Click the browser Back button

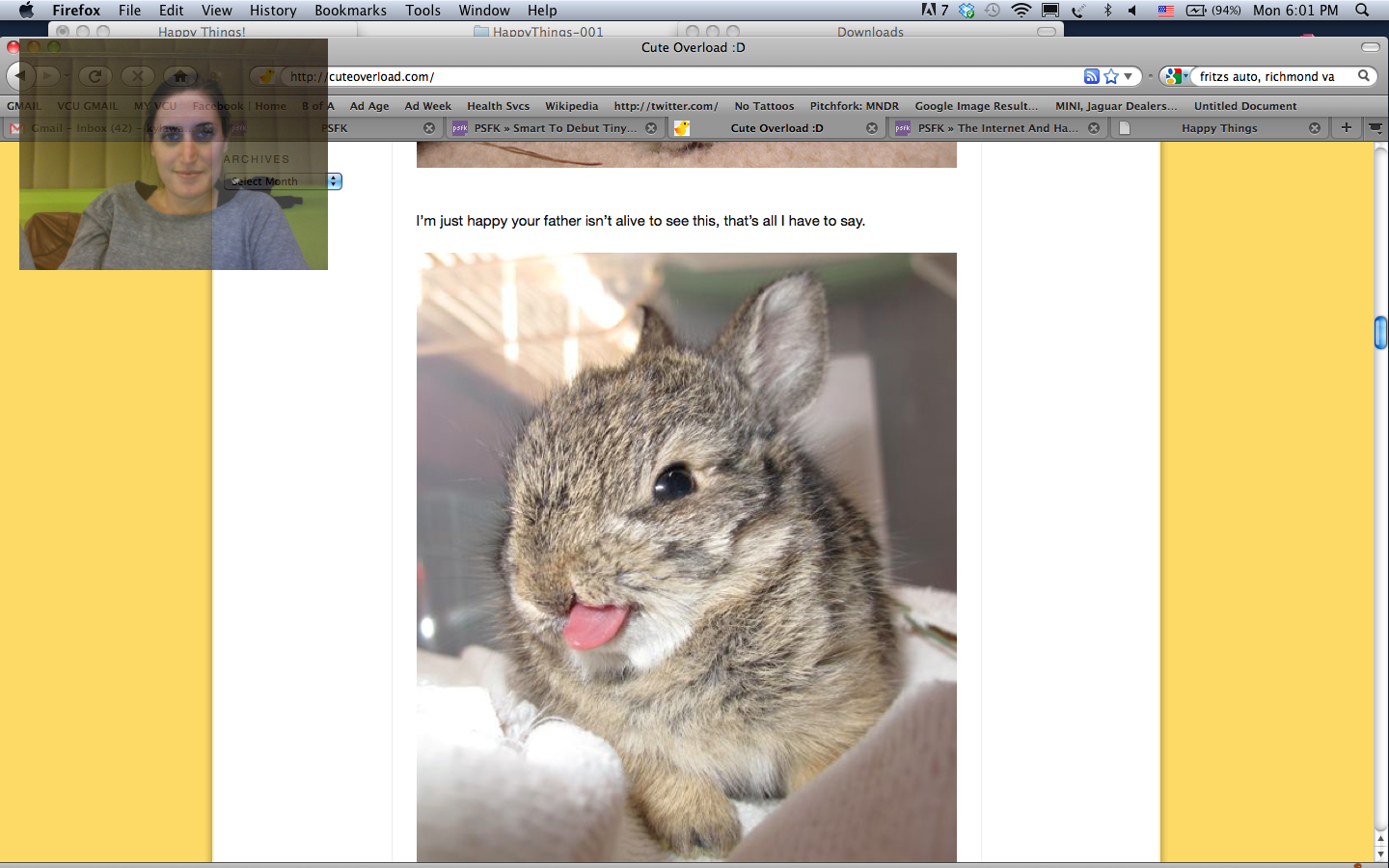20,76
